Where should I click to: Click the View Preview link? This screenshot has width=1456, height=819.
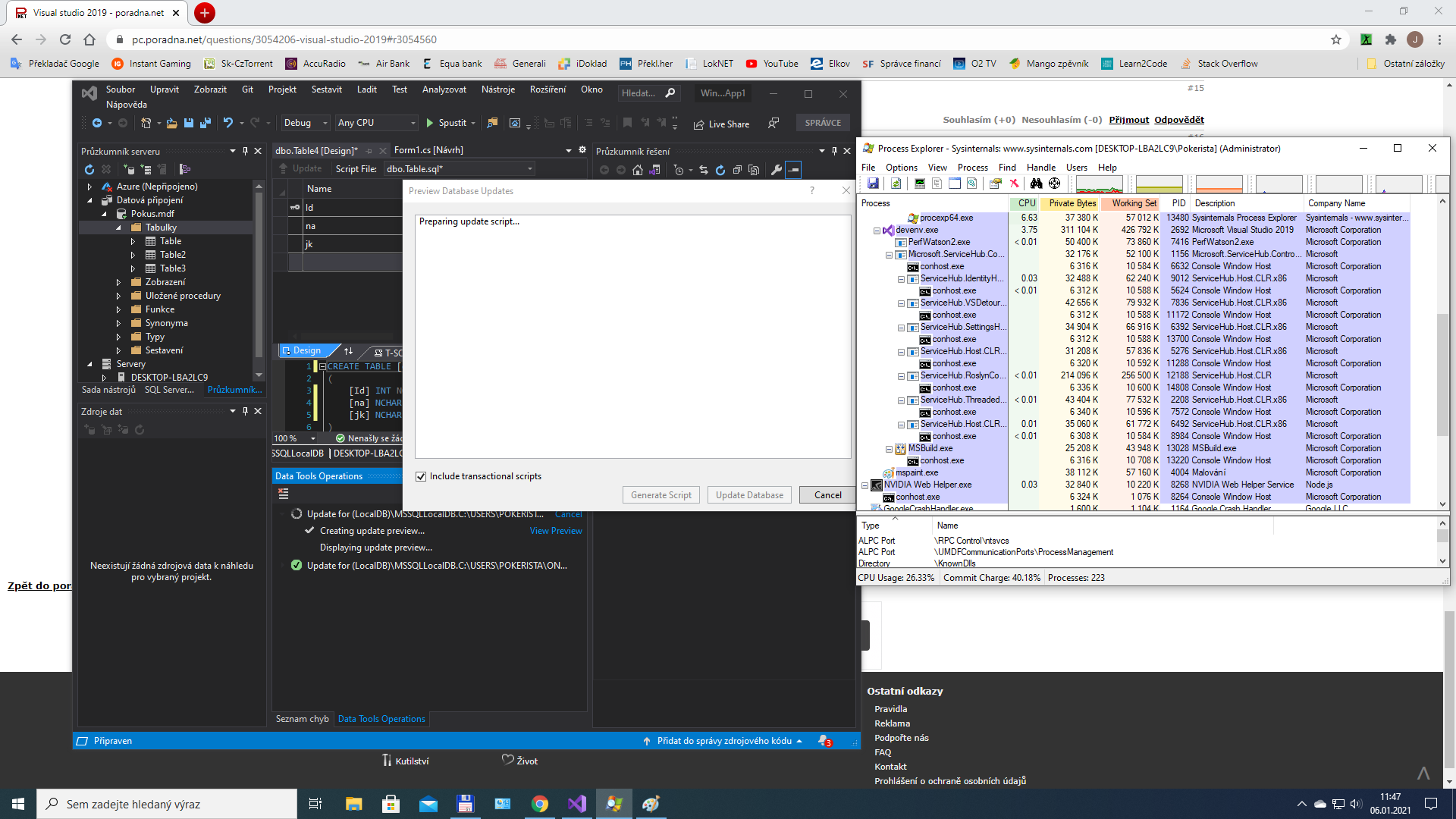coord(555,531)
